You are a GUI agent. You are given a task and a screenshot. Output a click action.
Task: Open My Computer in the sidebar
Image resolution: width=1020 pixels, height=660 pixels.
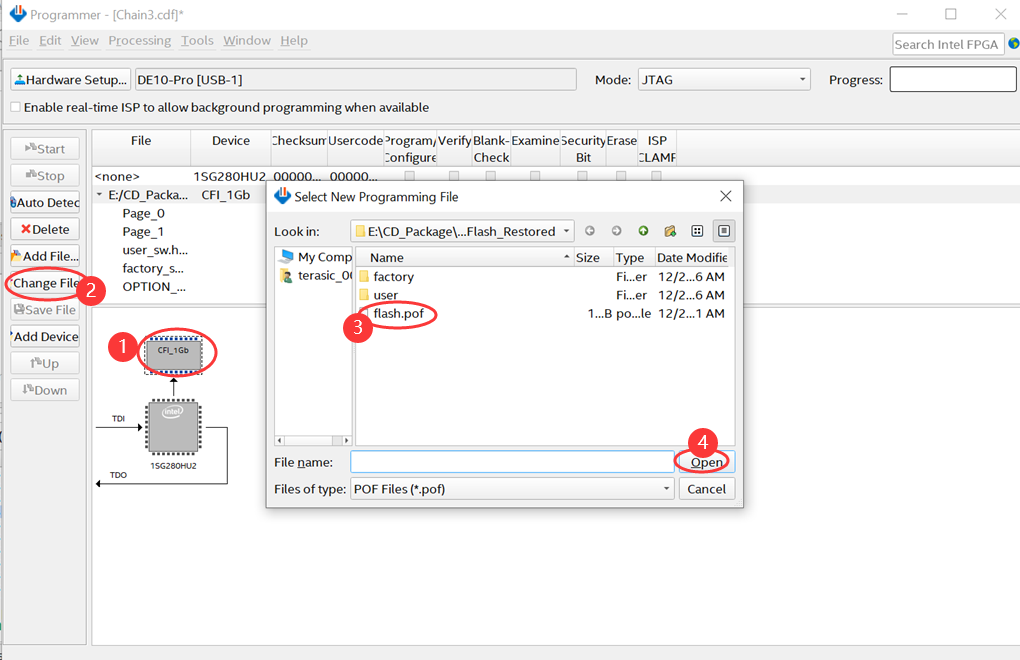[x=315, y=257]
